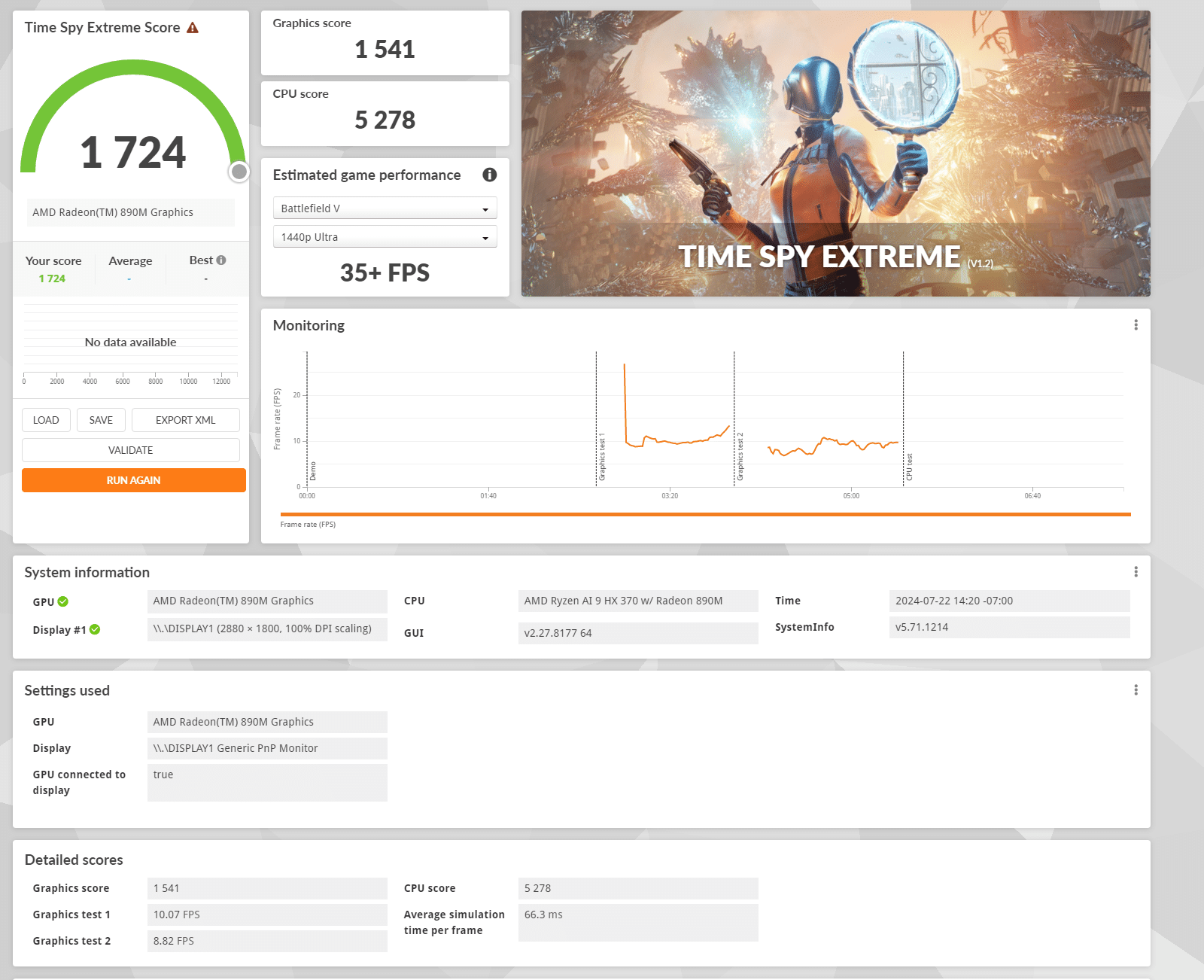Click the LOAD button
Image resolution: width=1204 pixels, height=980 pixels.
click(x=46, y=420)
